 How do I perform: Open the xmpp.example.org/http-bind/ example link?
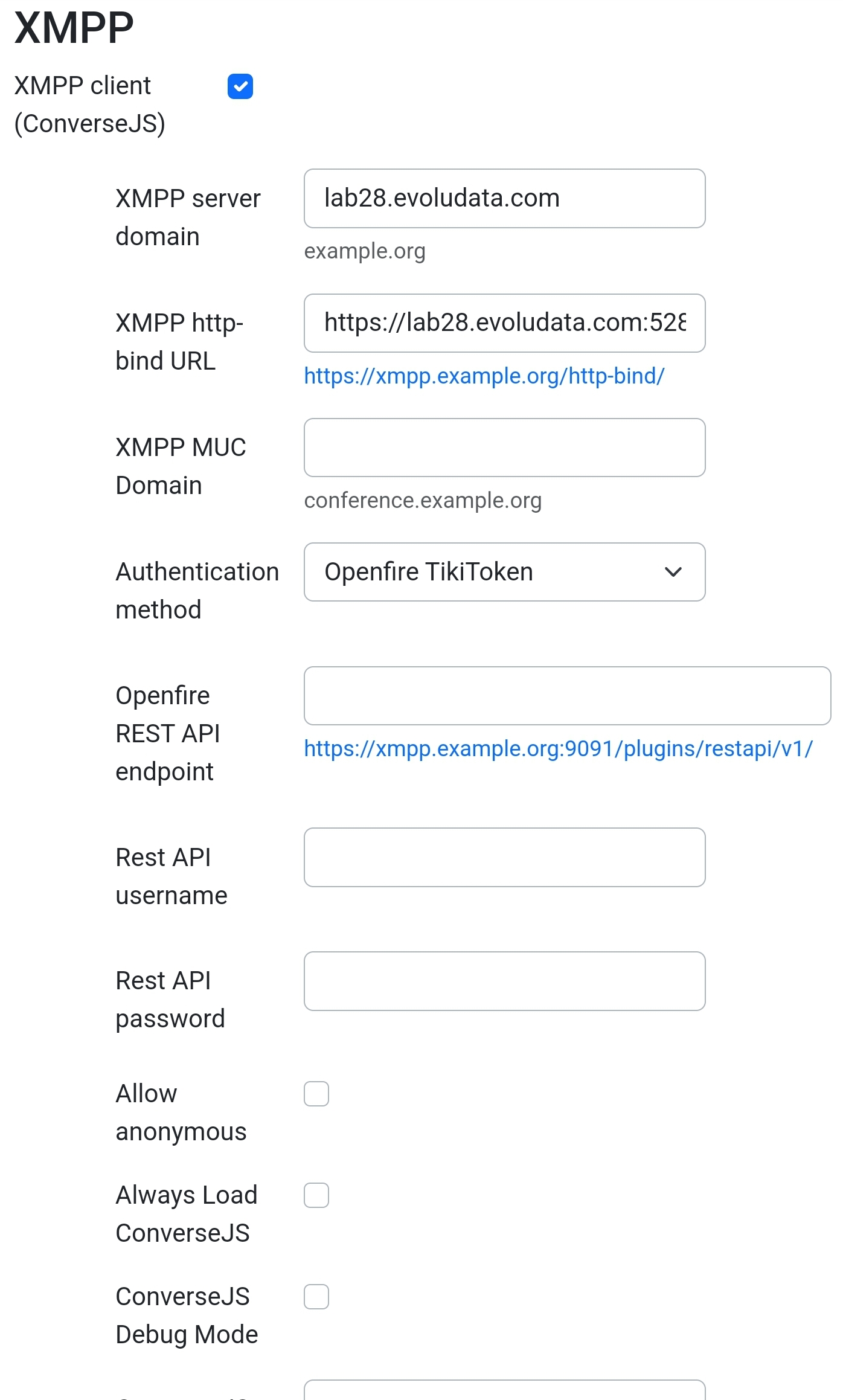pos(484,376)
